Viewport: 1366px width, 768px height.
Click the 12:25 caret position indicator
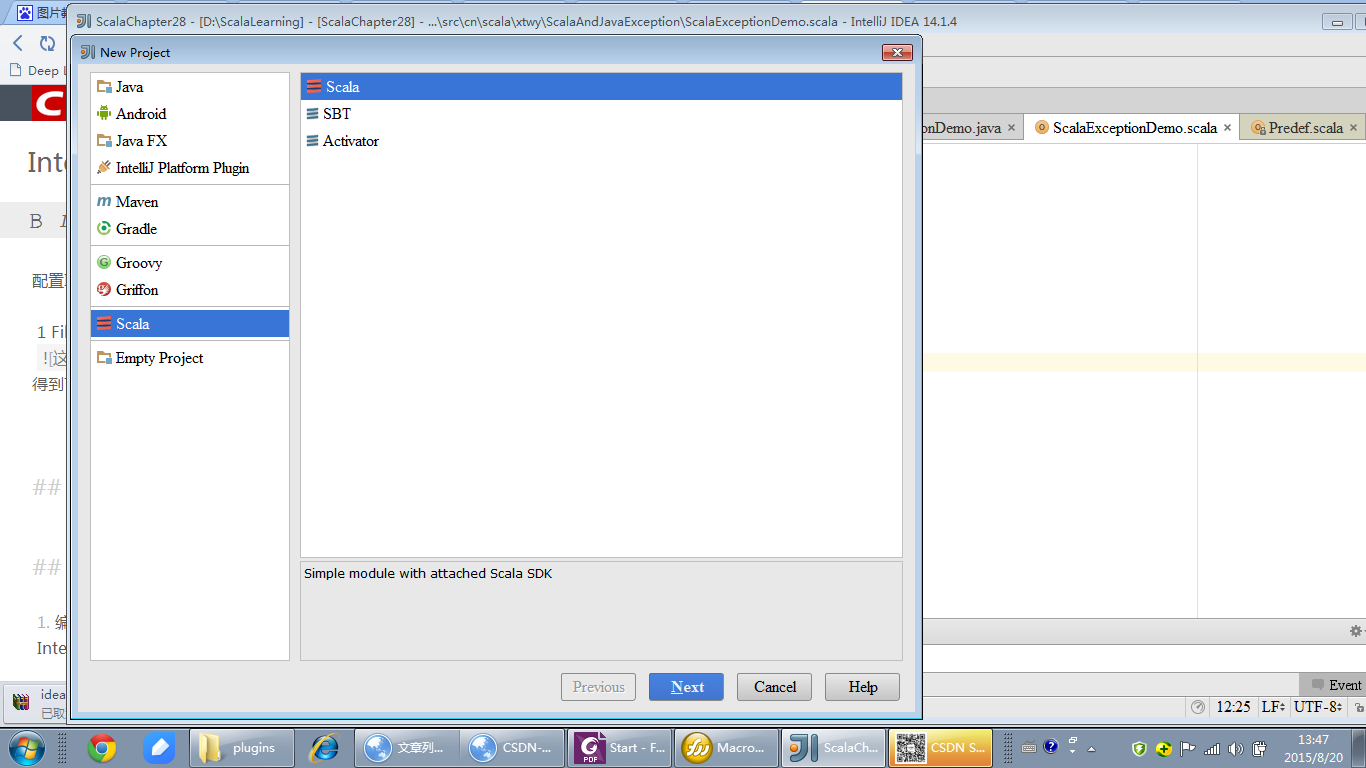(1233, 707)
